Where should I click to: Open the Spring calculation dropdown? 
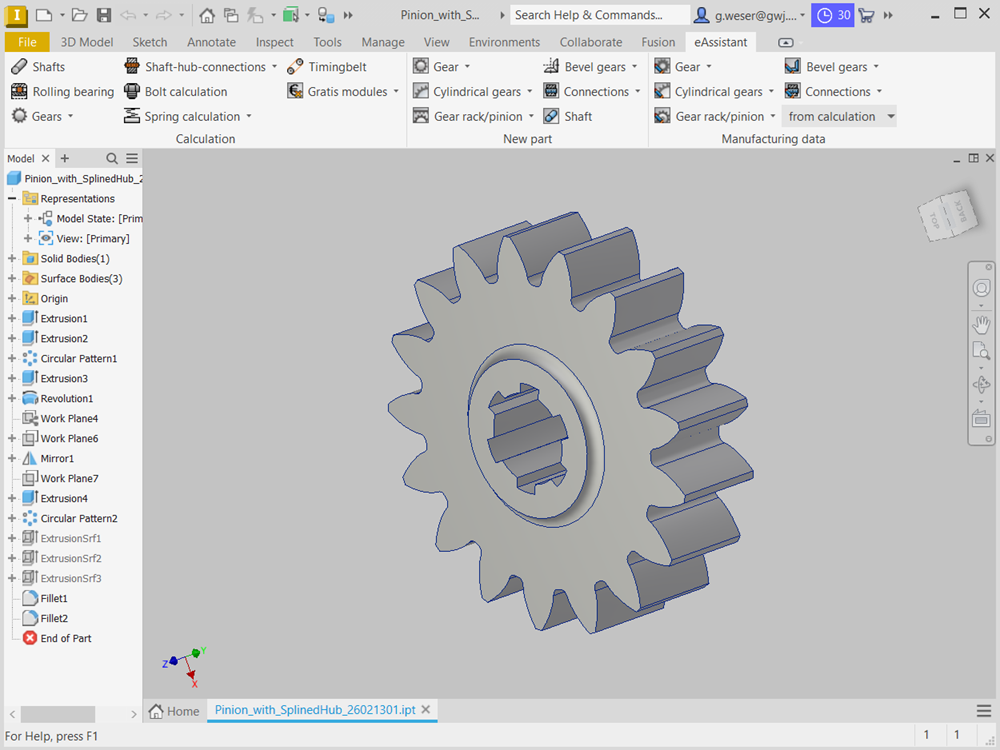click(249, 117)
